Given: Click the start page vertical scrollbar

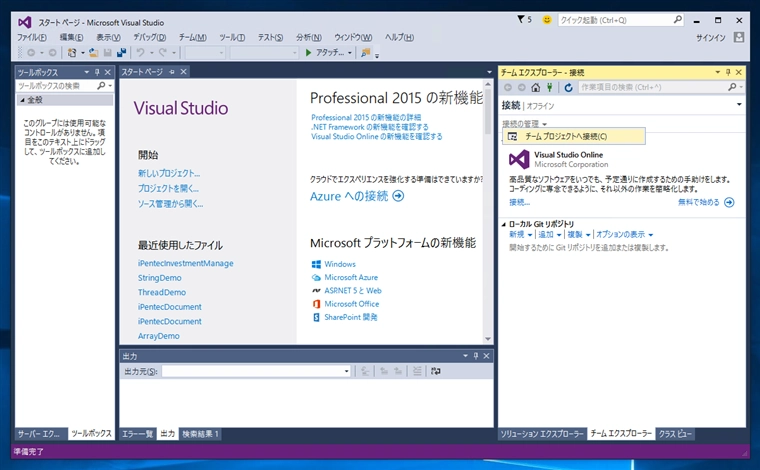Looking at the screenshot, I should (x=488, y=211).
